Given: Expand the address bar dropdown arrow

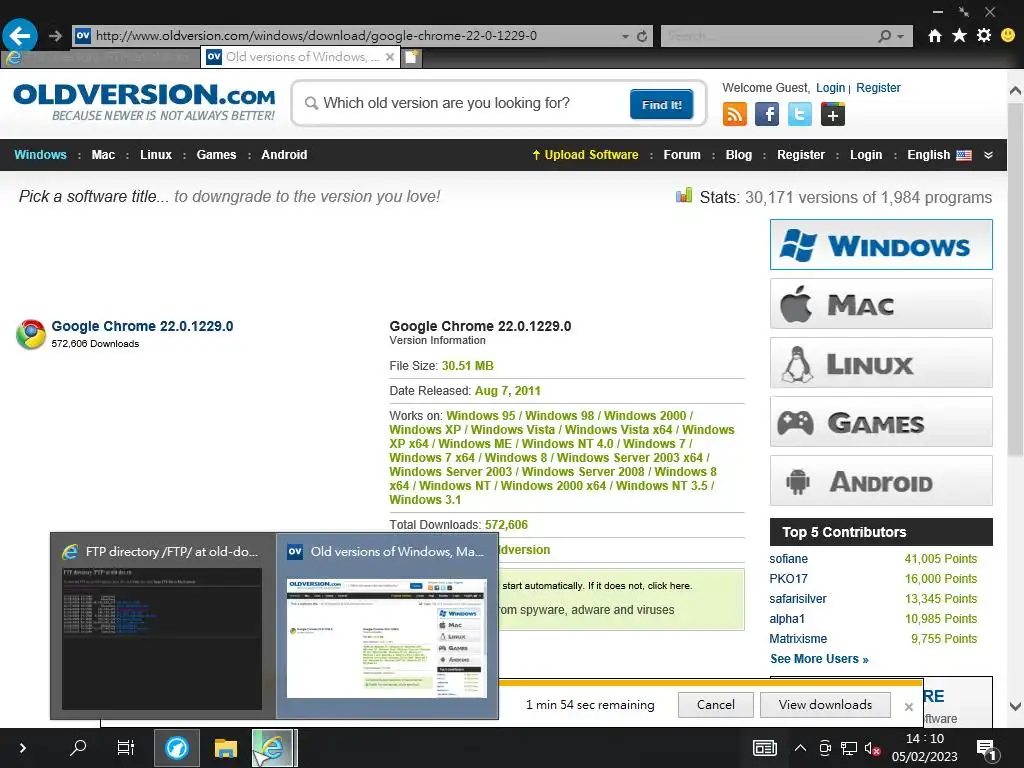Looking at the screenshot, I should tap(625, 37).
